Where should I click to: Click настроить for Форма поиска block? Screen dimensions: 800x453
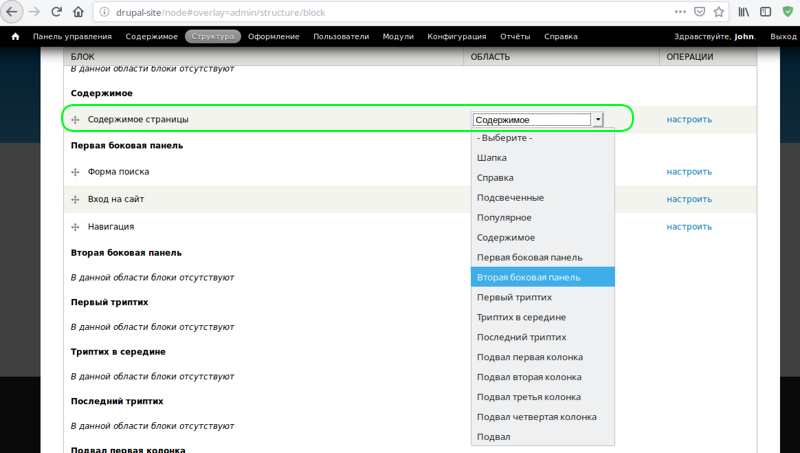[x=689, y=172]
